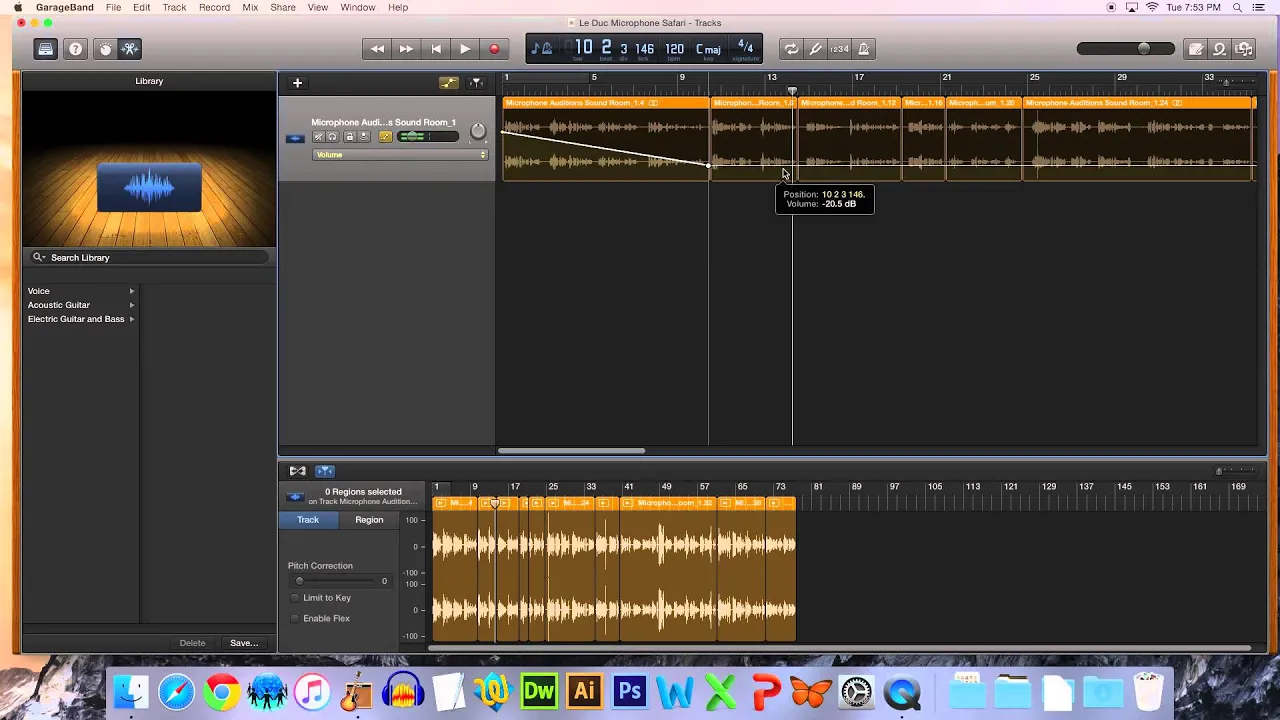The image size is (1280, 720).
Task: Switch the LCD display mode note/metronome icon
Action: (x=541, y=49)
